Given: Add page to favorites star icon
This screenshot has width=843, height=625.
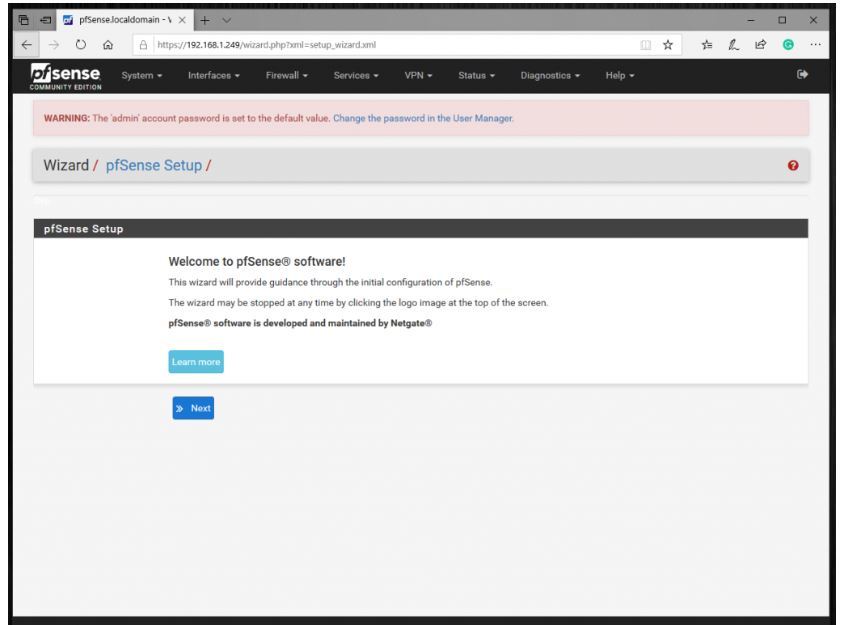Looking at the screenshot, I should click(x=668, y=45).
